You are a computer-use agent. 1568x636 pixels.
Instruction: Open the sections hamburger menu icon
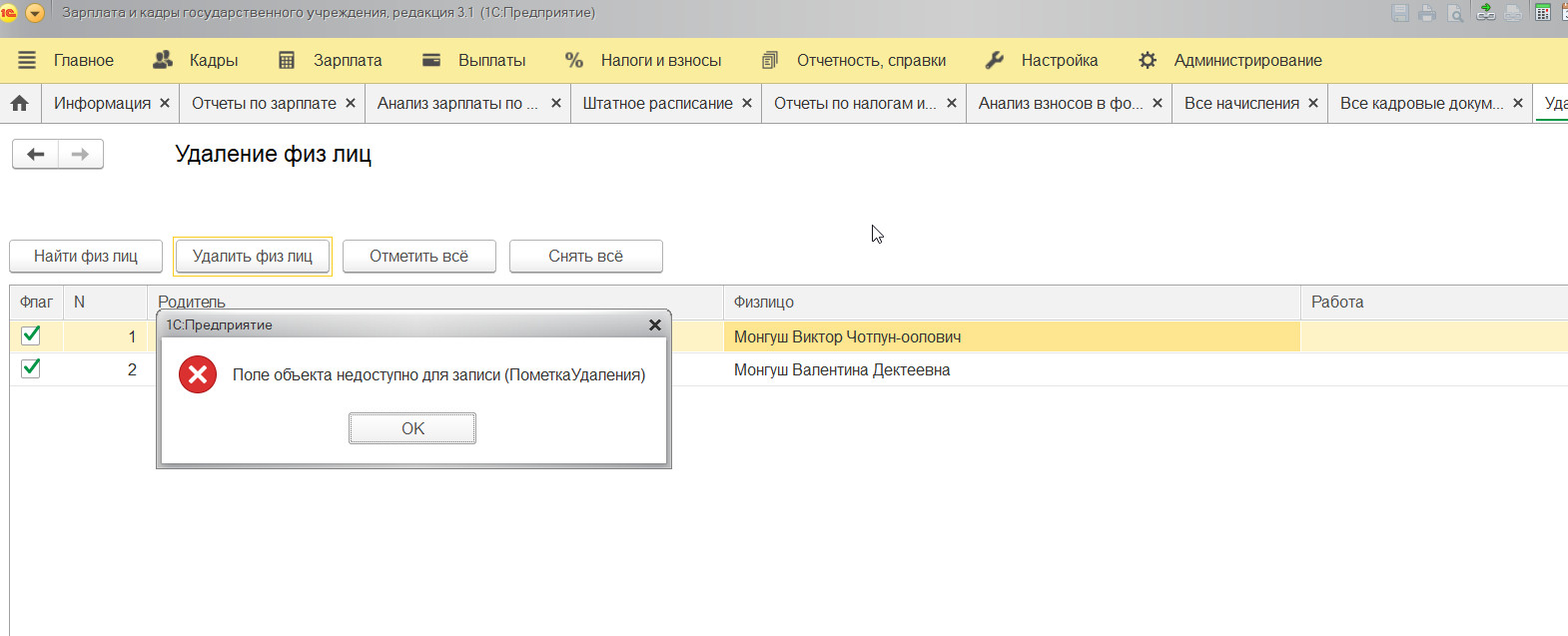click(27, 60)
